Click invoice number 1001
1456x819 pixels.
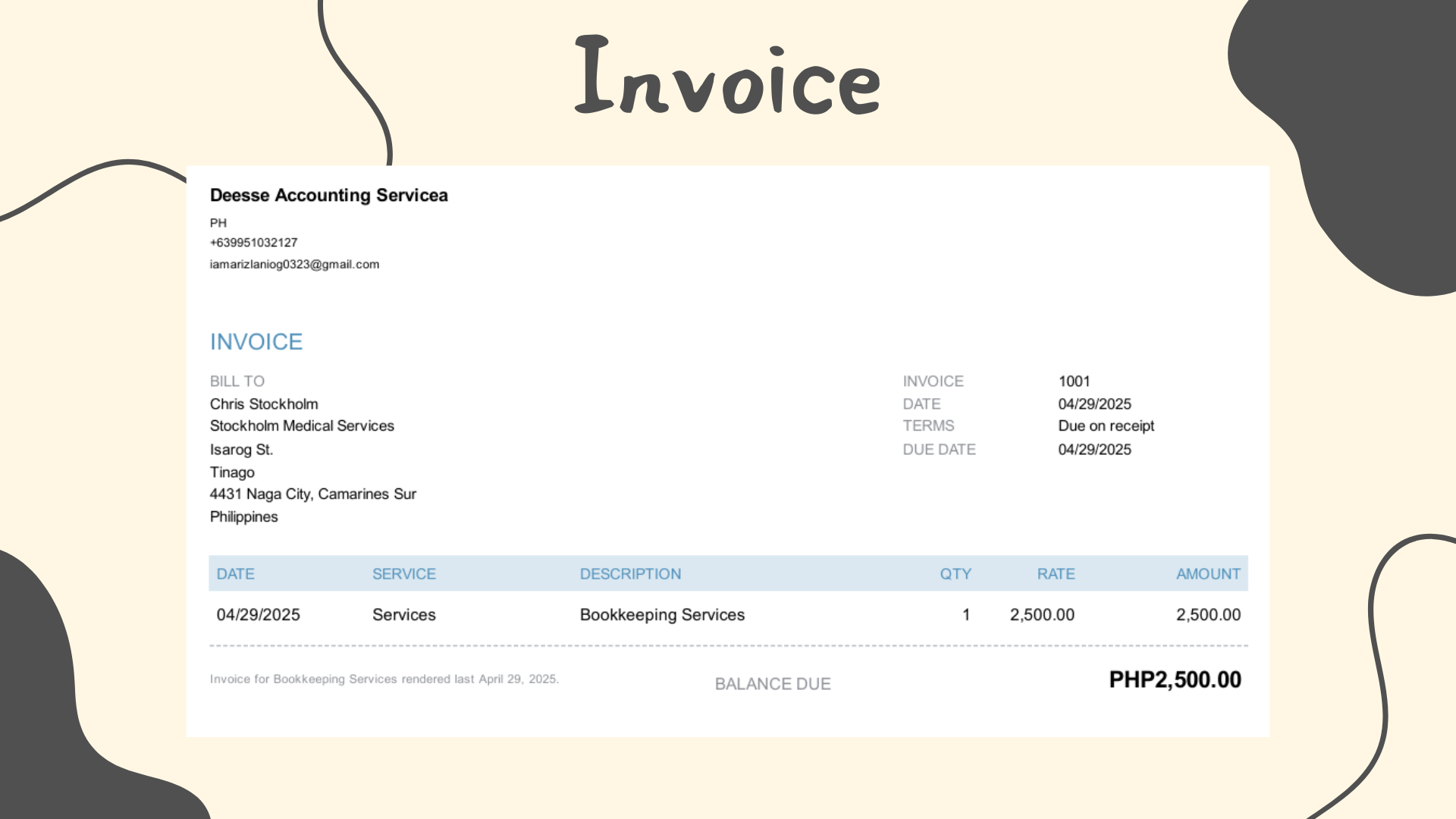(1074, 381)
